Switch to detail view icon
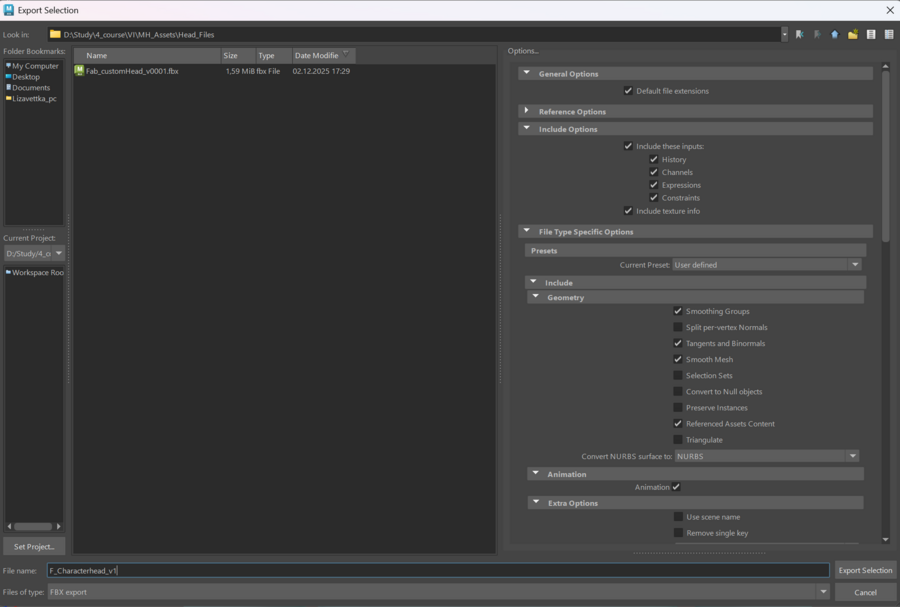 point(889,34)
